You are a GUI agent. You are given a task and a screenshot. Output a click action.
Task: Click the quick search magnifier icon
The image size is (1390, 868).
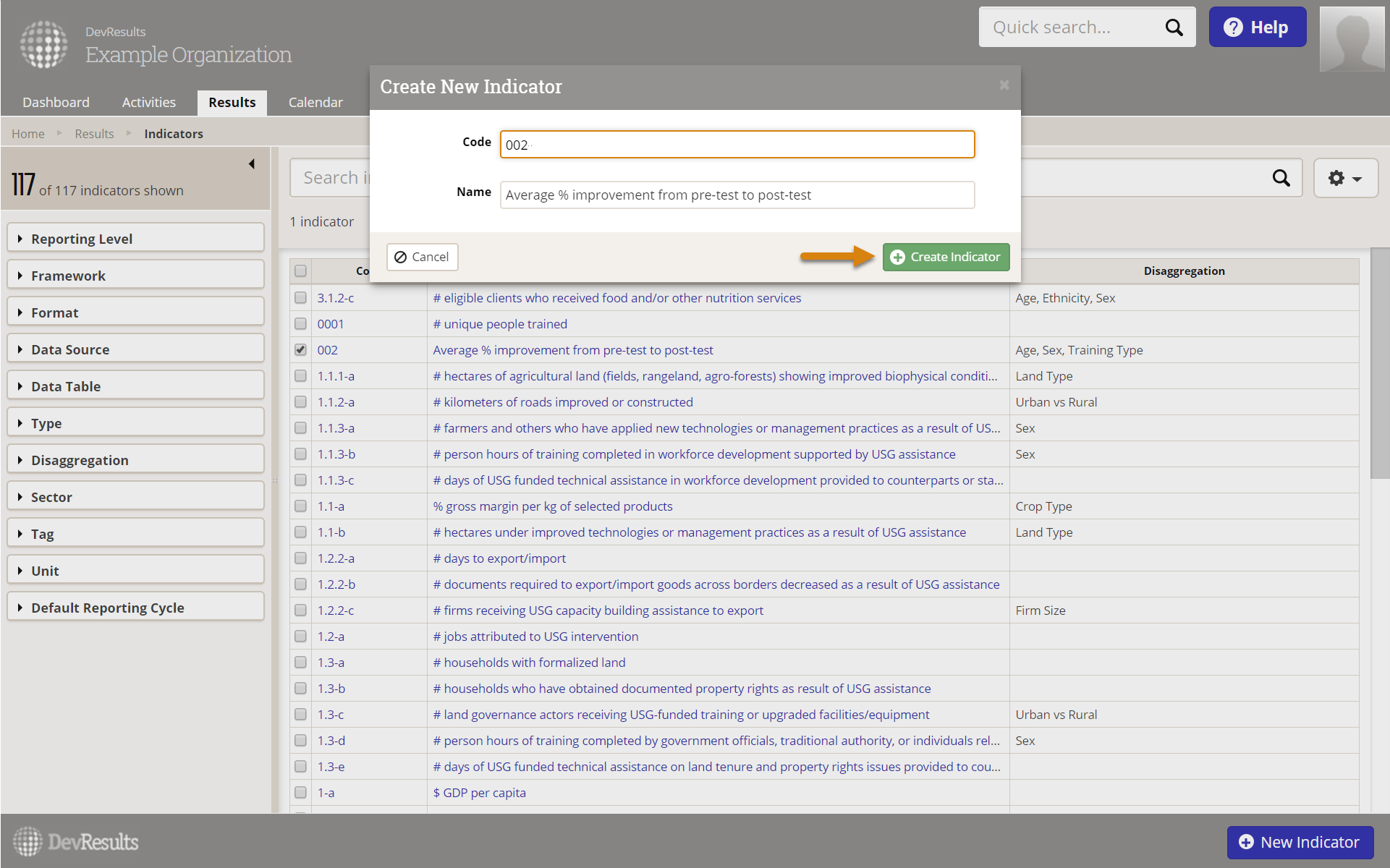pos(1173,27)
